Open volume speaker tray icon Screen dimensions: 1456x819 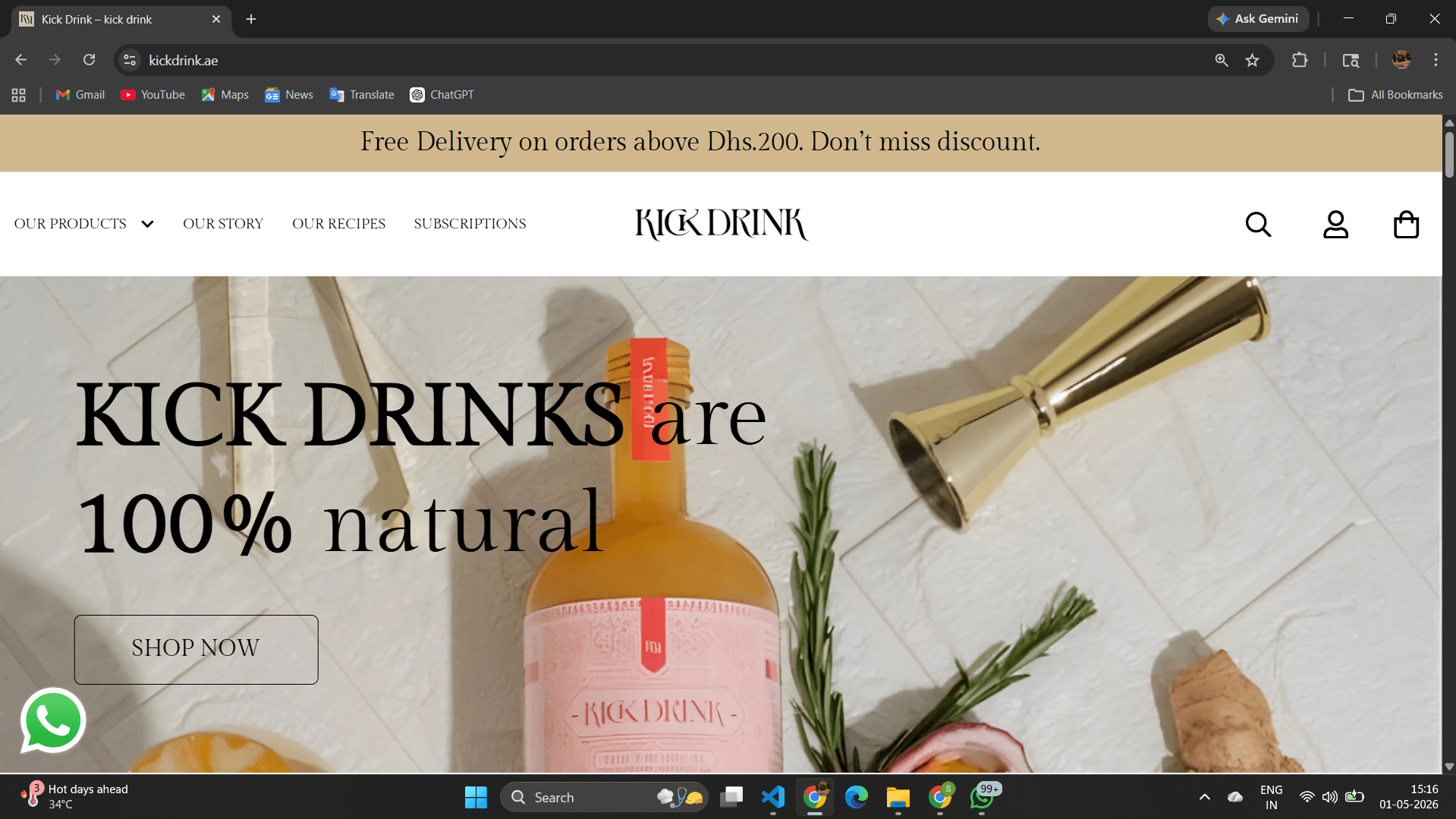coord(1329,797)
